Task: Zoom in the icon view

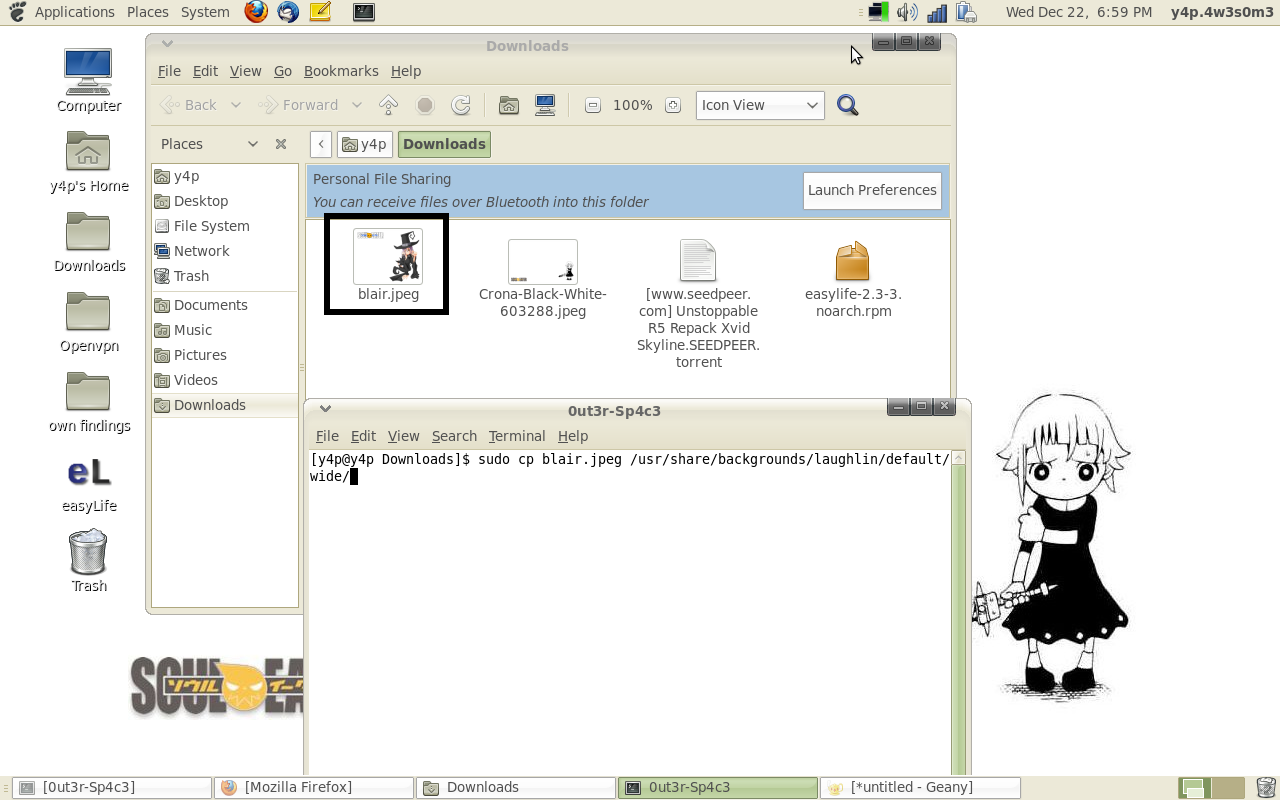Action: click(x=673, y=105)
